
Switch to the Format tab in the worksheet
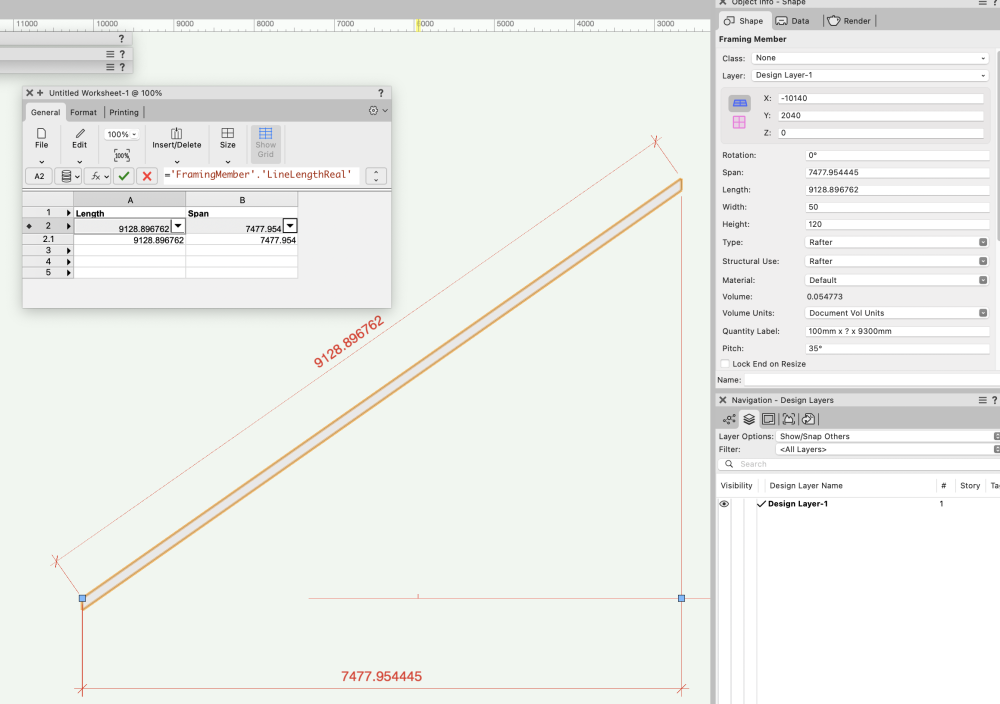point(83,112)
